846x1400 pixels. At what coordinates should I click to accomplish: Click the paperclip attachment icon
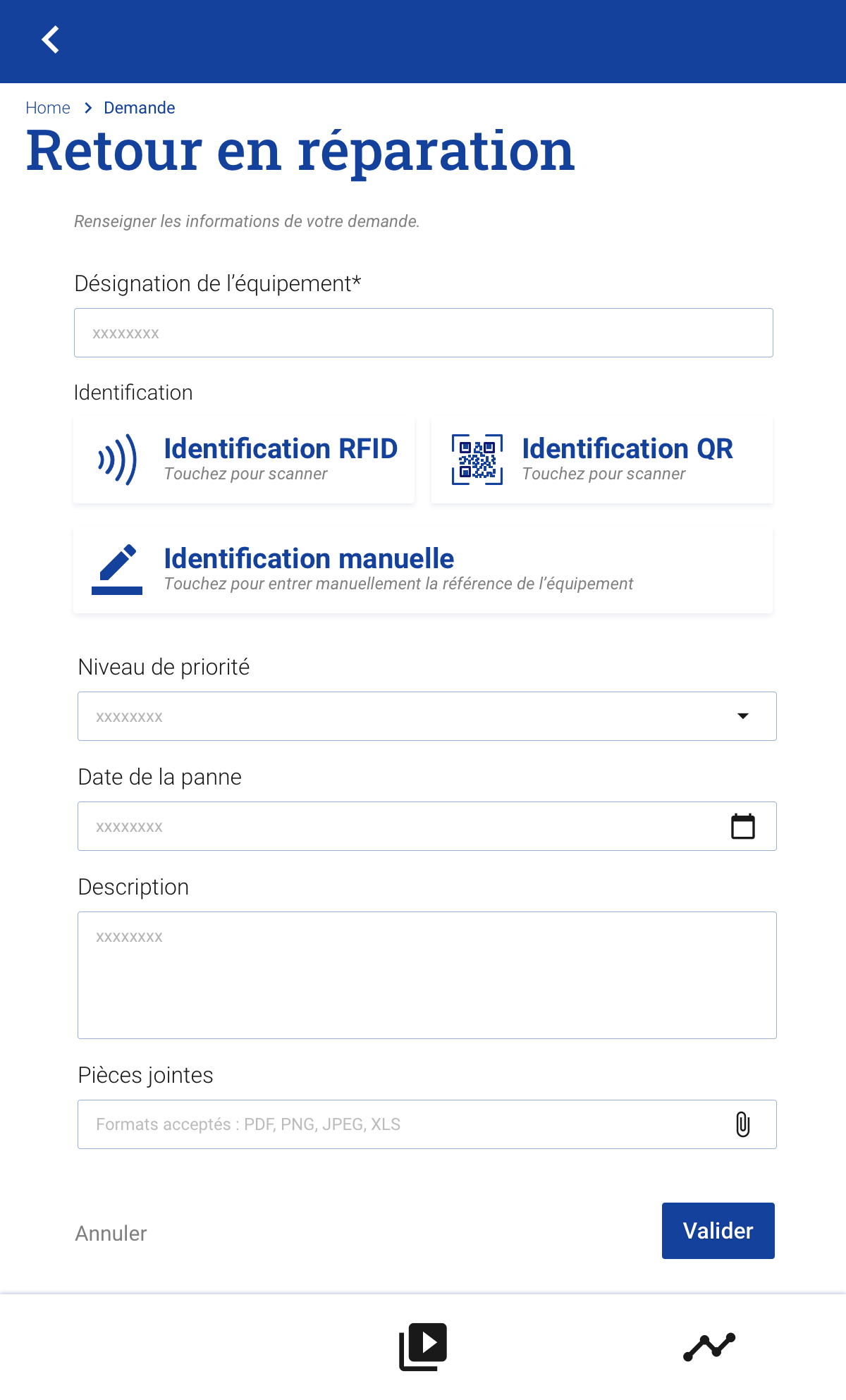[x=742, y=1124]
